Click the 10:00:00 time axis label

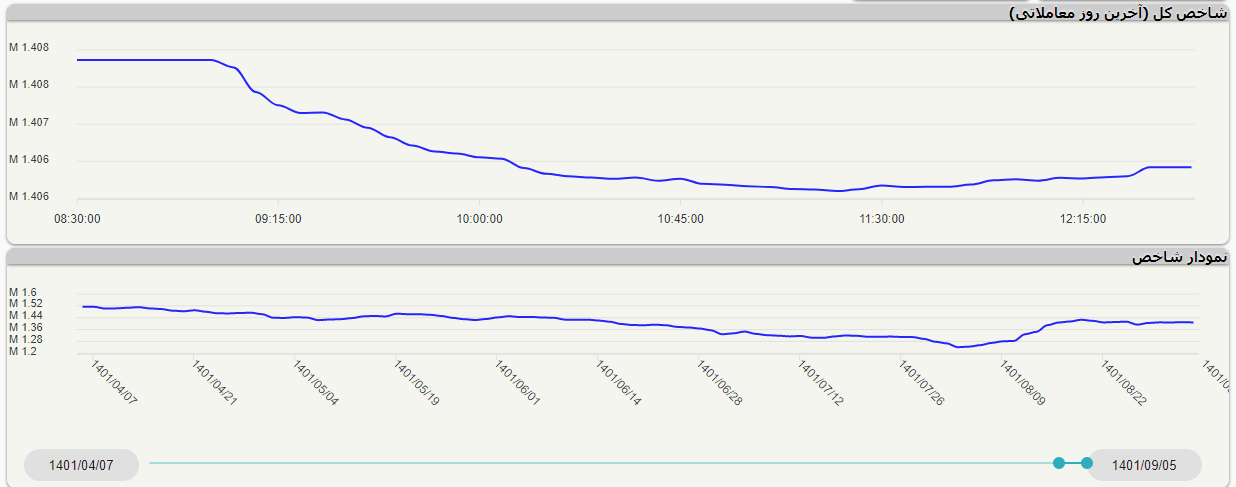[x=479, y=219]
